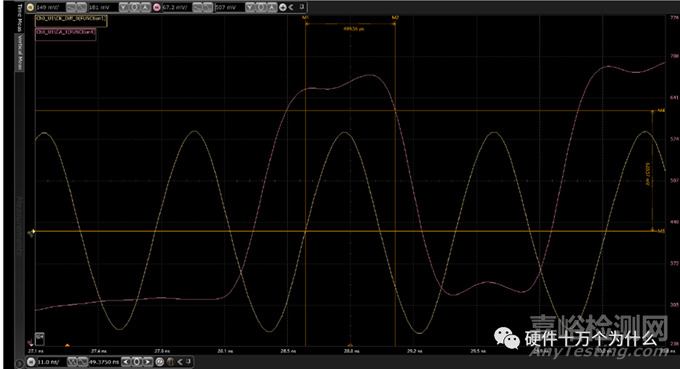680x369 pixels.
Task: Click the right delay arrow after 49.3750 ns
Action: 148,362
